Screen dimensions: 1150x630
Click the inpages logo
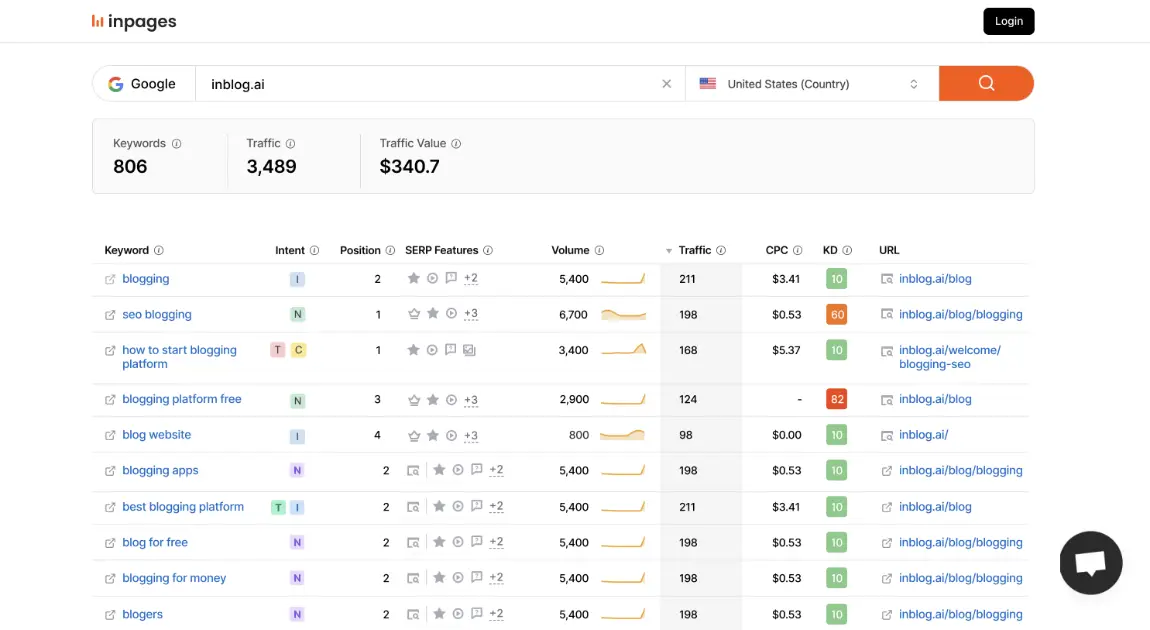[134, 21]
